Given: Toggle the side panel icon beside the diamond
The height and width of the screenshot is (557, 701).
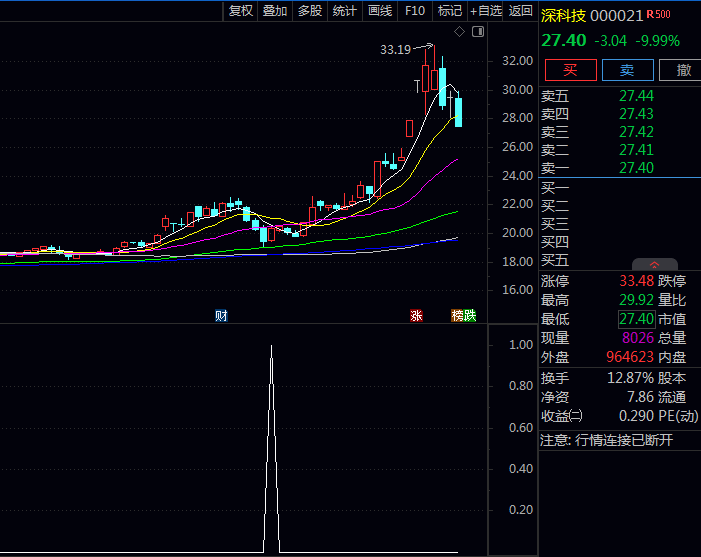Looking at the screenshot, I should pyautogui.click(x=477, y=32).
